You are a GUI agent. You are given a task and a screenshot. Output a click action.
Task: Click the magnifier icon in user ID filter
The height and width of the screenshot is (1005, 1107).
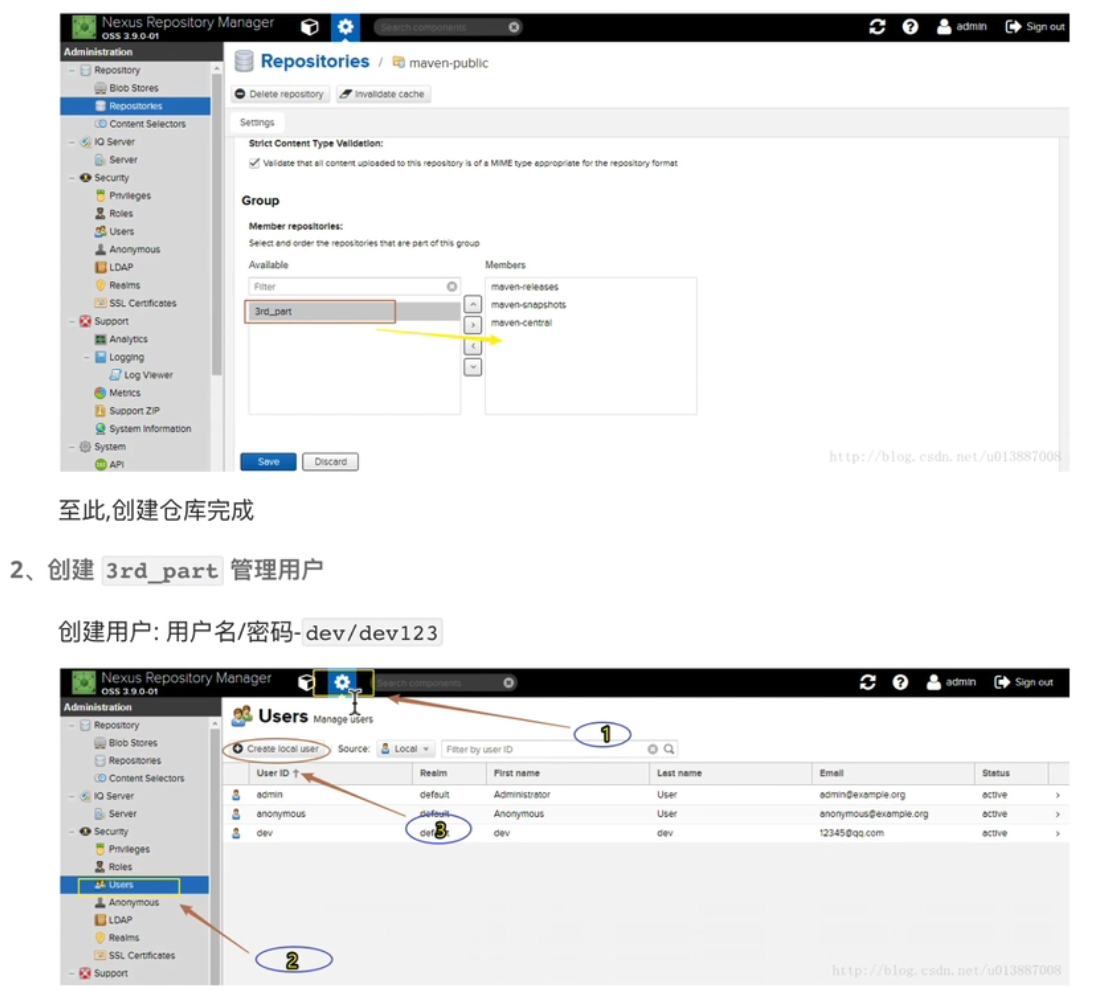669,750
